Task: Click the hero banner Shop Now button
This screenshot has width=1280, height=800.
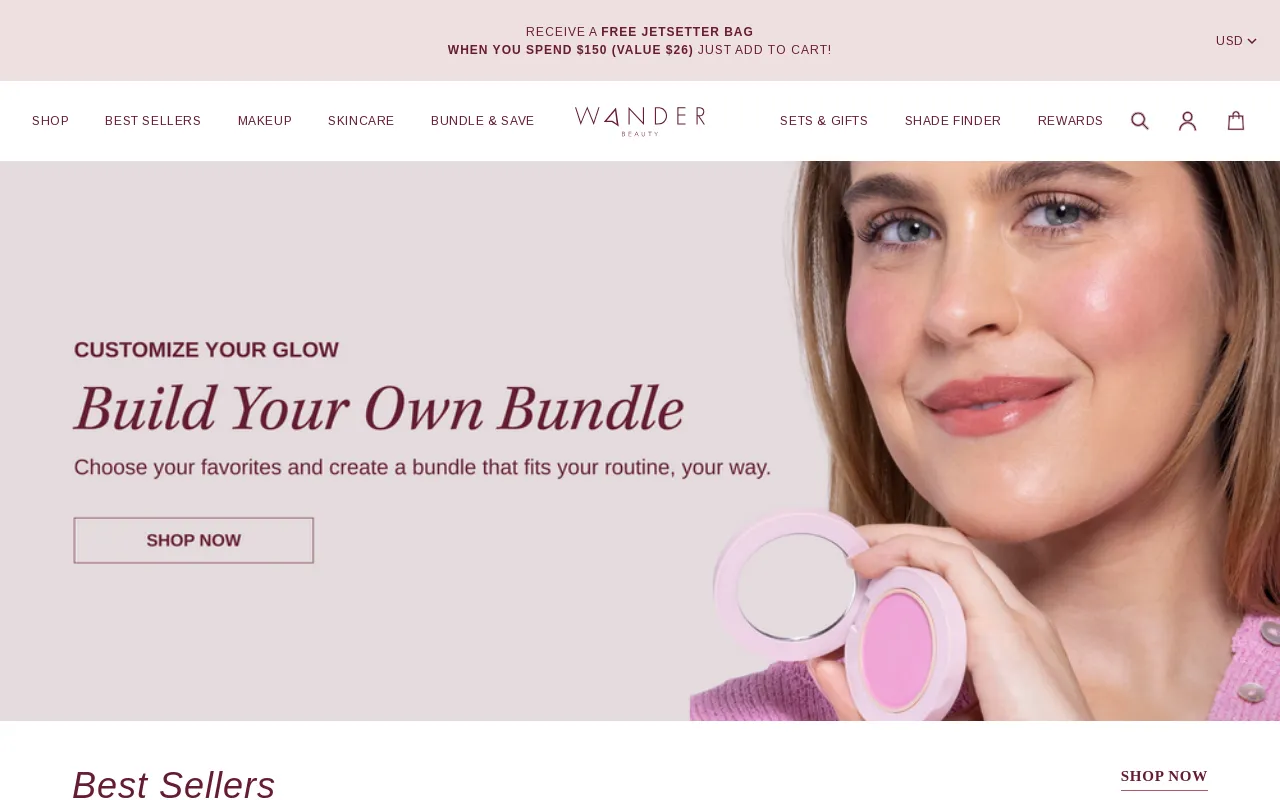Action: click(193, 540)
